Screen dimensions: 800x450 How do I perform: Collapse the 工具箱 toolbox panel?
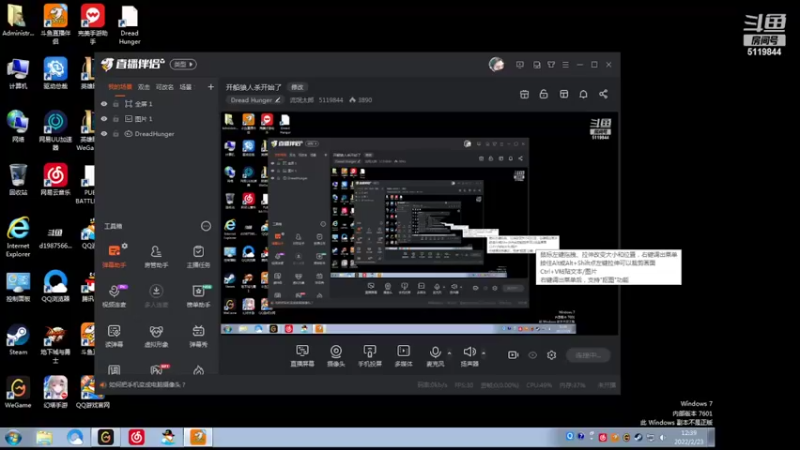click(206, 226)
